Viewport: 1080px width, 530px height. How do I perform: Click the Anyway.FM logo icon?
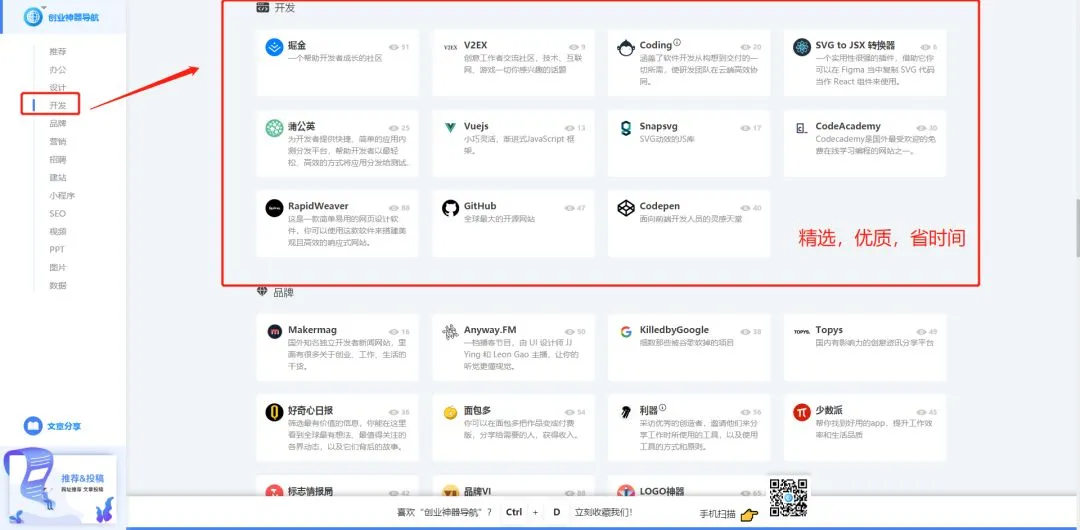pos(450,332)
